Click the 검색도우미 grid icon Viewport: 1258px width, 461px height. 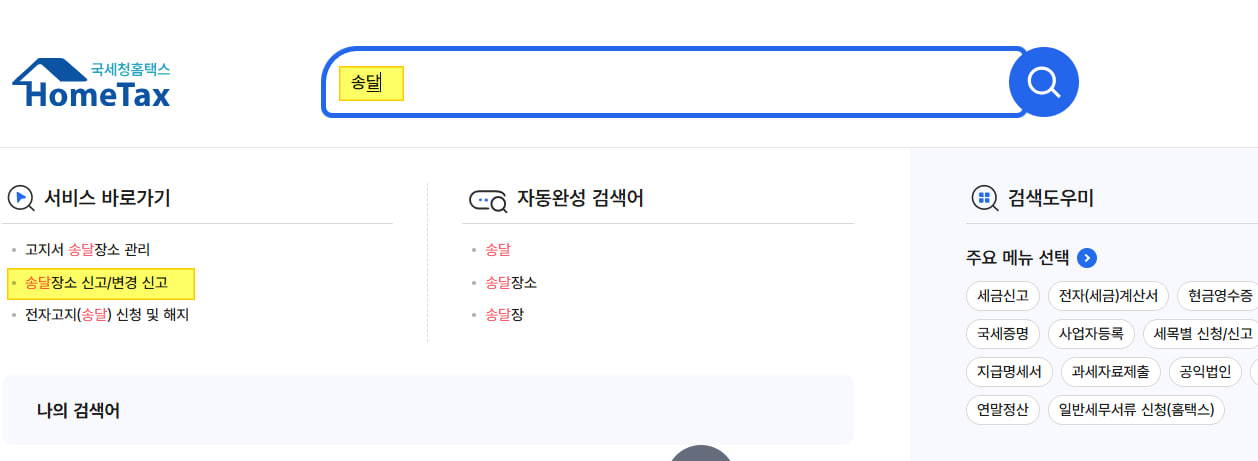pos(984,198)
